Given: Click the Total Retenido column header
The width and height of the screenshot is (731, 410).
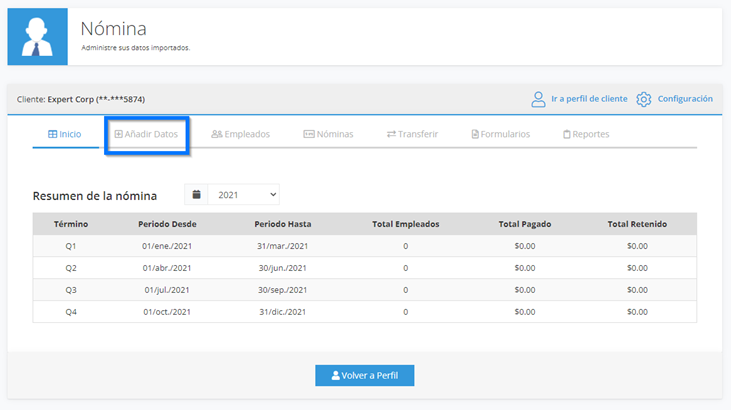Looking at the screenshot, I should [x=637, y=224].
